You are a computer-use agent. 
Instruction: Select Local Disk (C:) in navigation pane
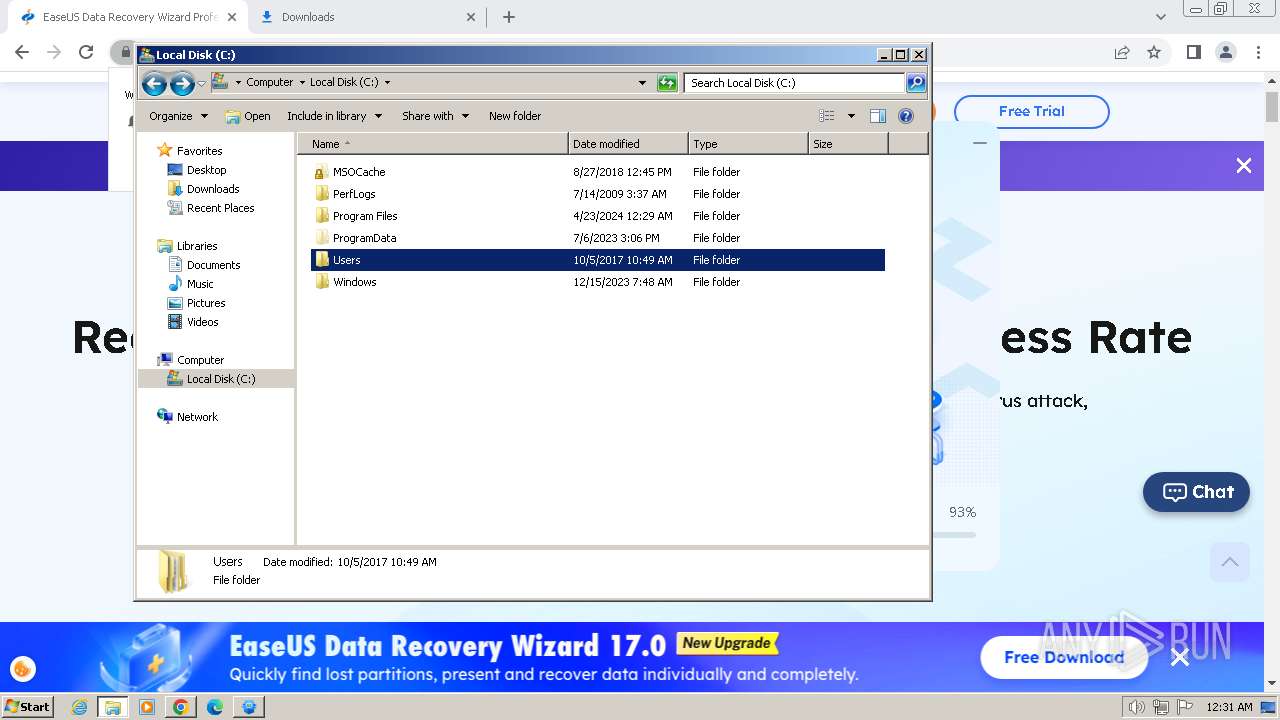coord(220,379)
